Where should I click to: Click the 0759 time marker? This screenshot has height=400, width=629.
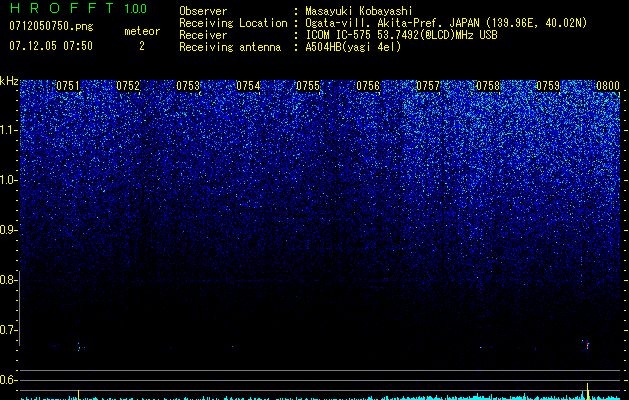(x=548, y=86)
